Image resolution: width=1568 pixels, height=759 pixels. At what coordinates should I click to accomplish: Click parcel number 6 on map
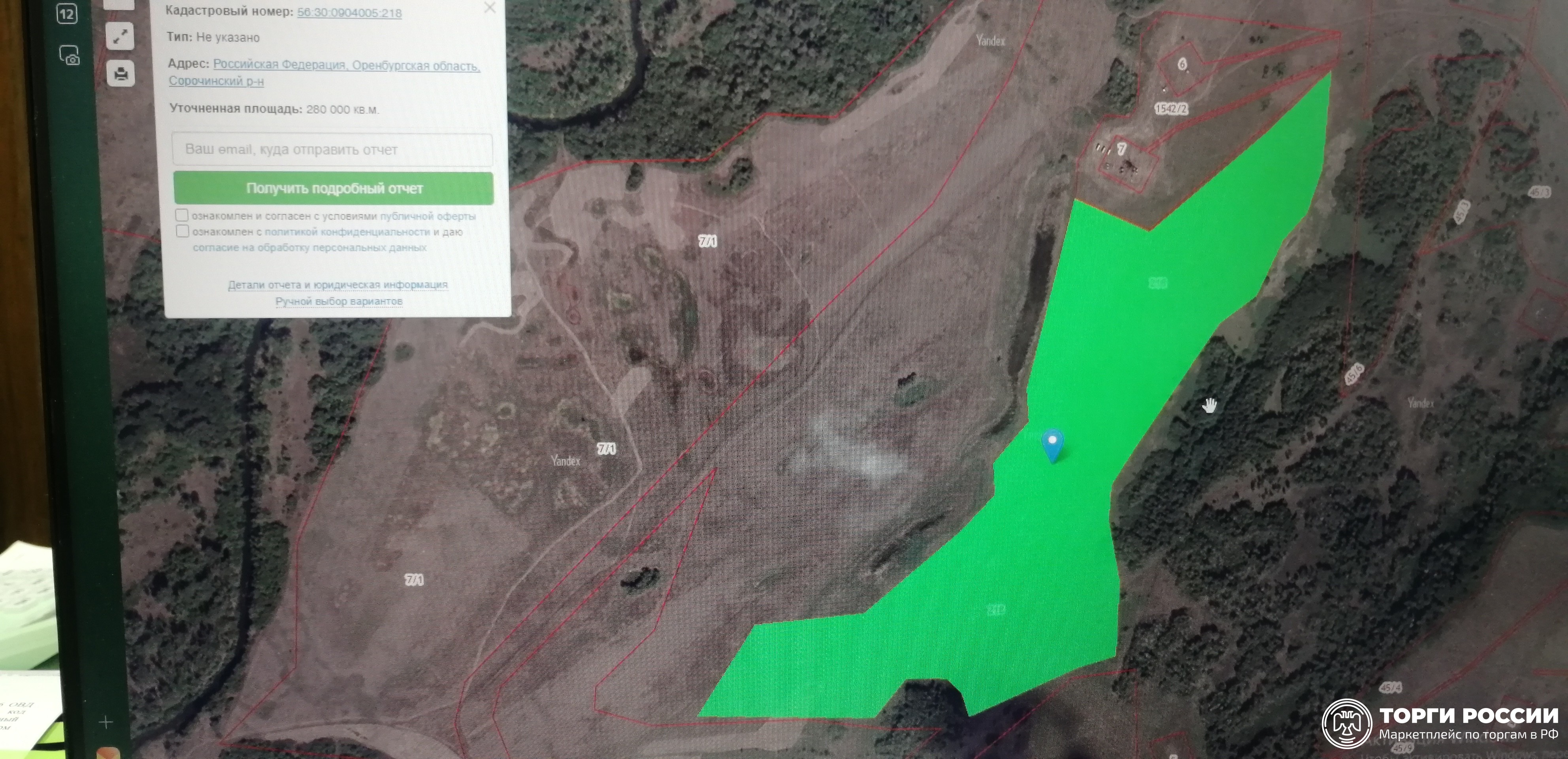pyautogui.click(x=1182, y=64)
